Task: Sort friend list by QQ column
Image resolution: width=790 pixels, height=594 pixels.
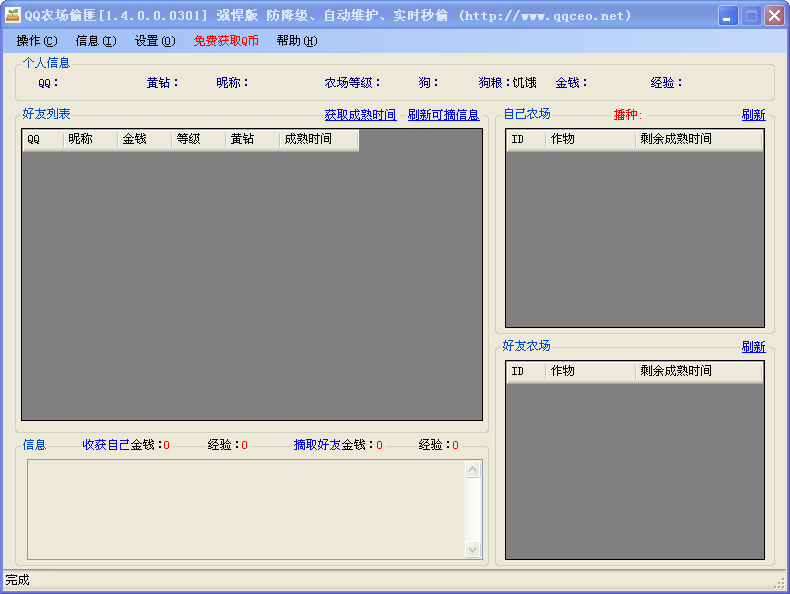Action: pyautogui.click(x=43, y=140)
